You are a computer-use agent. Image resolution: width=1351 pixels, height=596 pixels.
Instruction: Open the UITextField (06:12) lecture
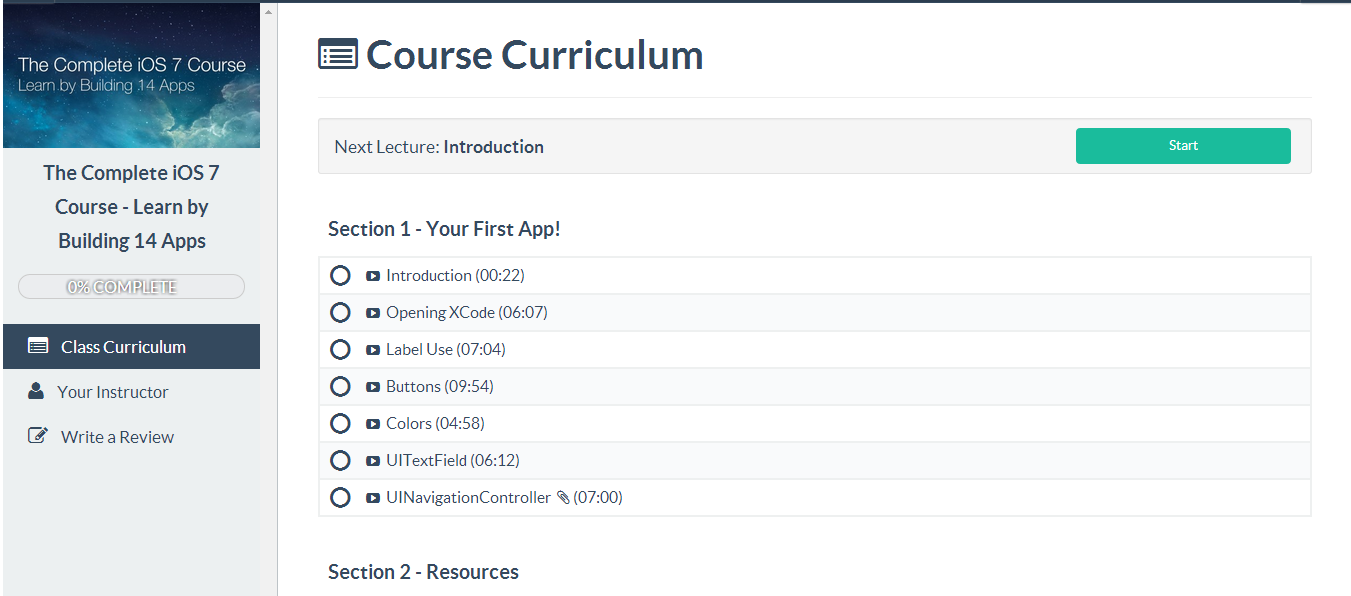453,461
